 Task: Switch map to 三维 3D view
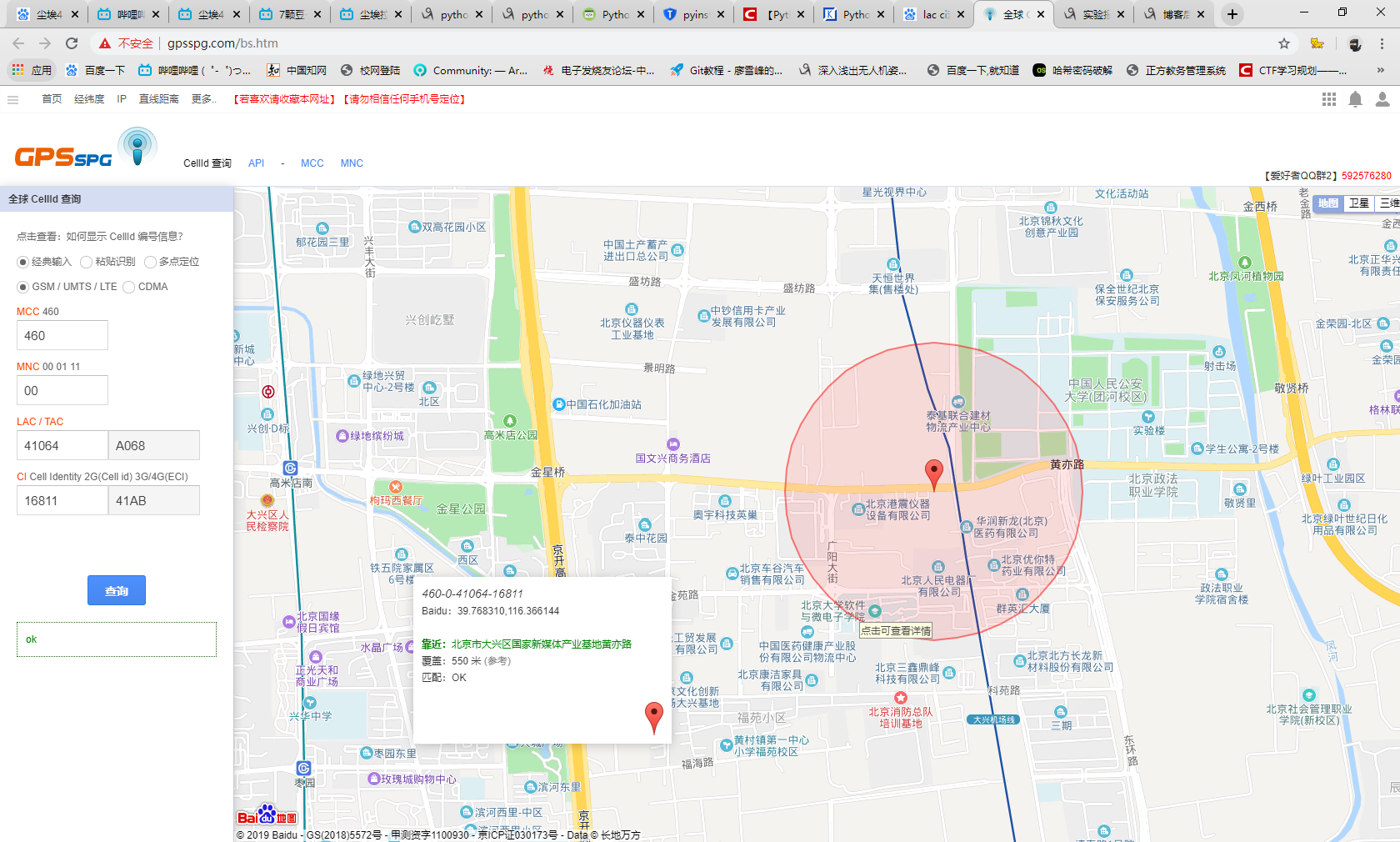click(x=1388, y=203)
